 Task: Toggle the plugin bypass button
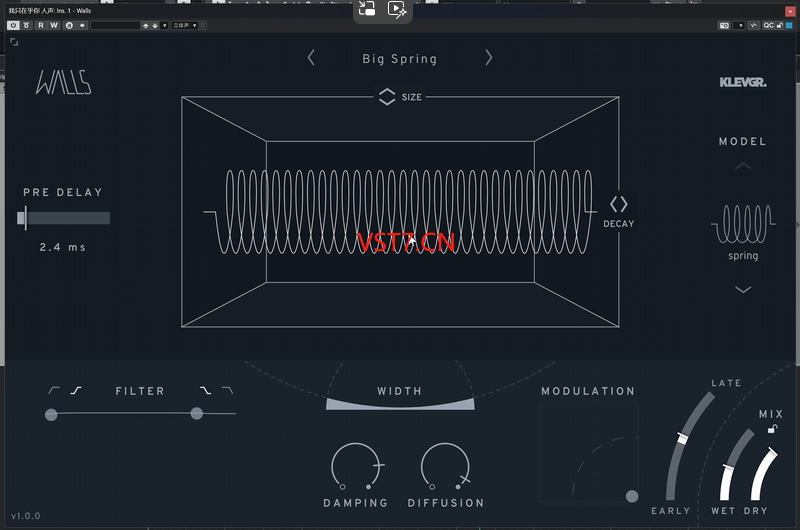point(26,25)
